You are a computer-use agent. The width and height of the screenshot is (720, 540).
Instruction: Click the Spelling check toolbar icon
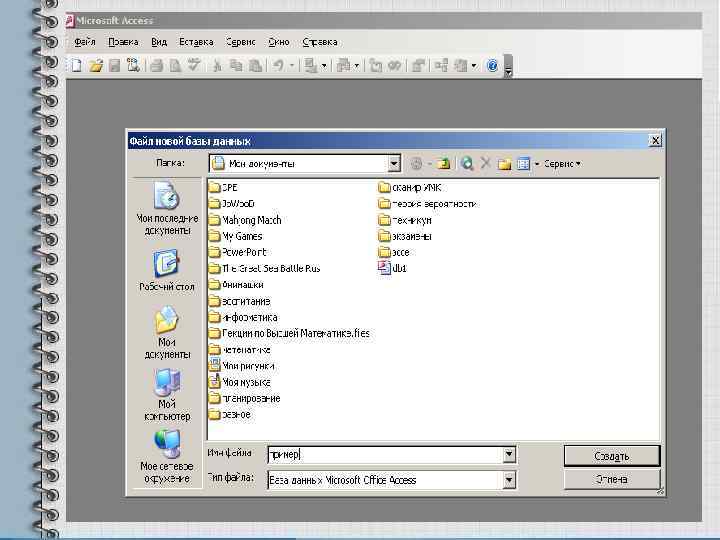click(194, 65)
